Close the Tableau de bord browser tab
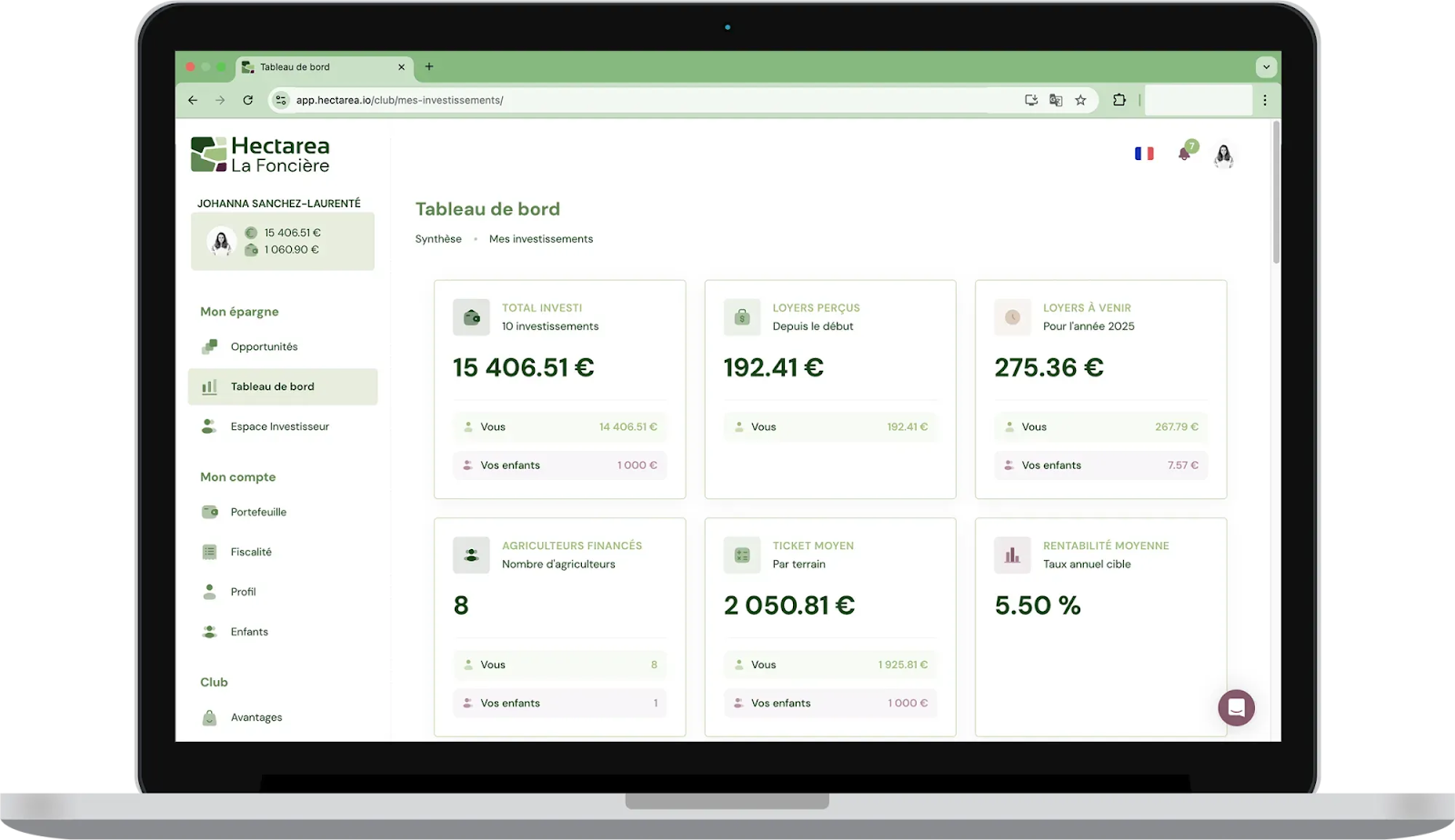 coord(401,67)
